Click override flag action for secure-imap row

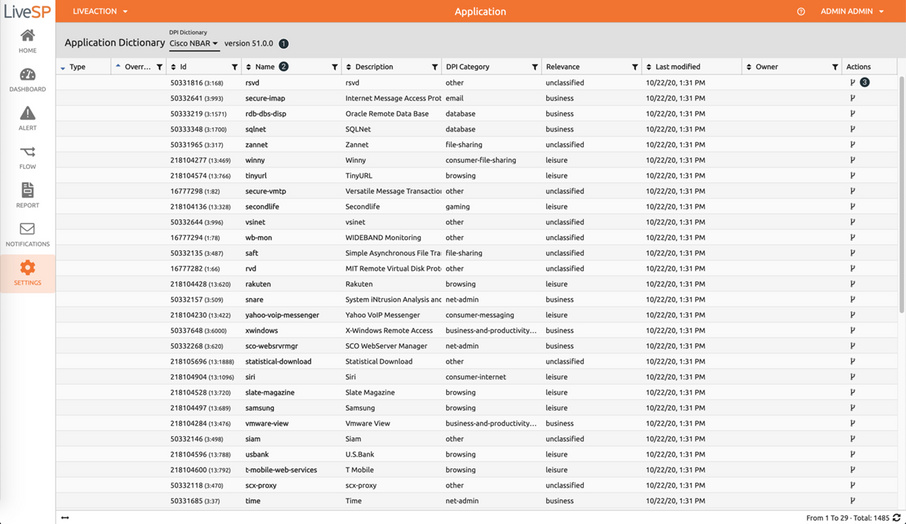point(852,98)
